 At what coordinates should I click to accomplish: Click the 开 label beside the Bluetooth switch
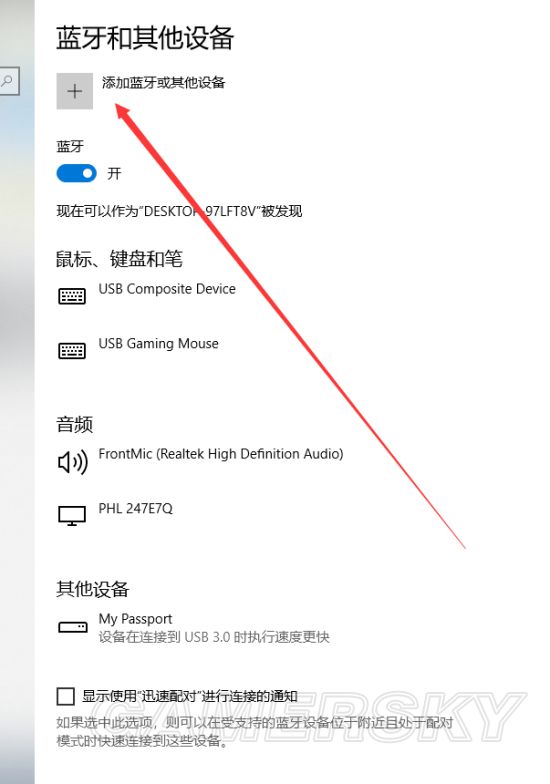pyautogui.click(x=114, y=174)
